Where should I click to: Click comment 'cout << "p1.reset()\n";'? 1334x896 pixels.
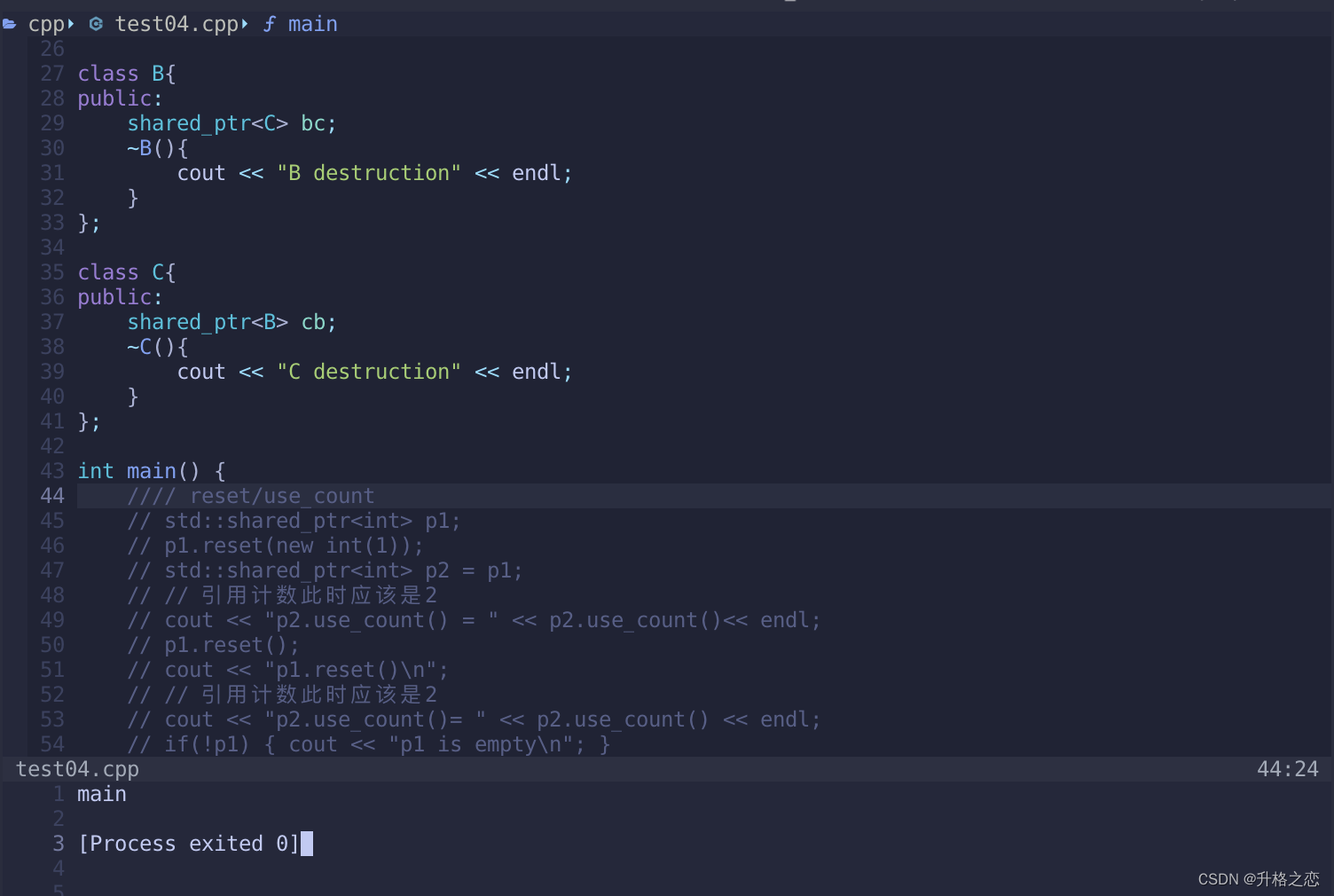point(287,670)
